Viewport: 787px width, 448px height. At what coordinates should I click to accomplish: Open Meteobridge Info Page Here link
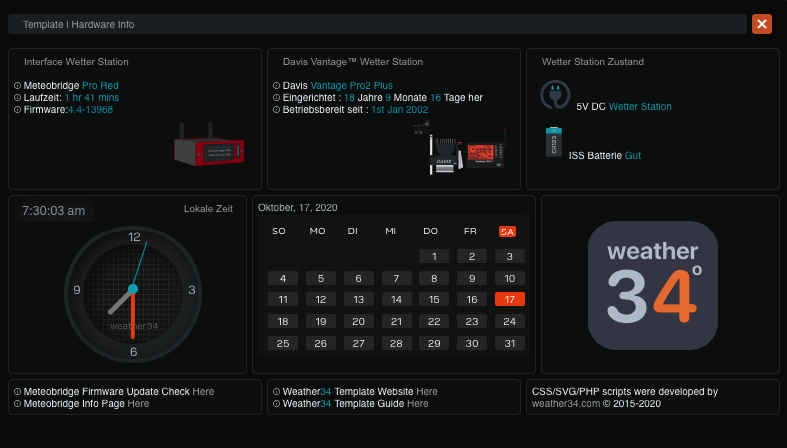[138, 403]
